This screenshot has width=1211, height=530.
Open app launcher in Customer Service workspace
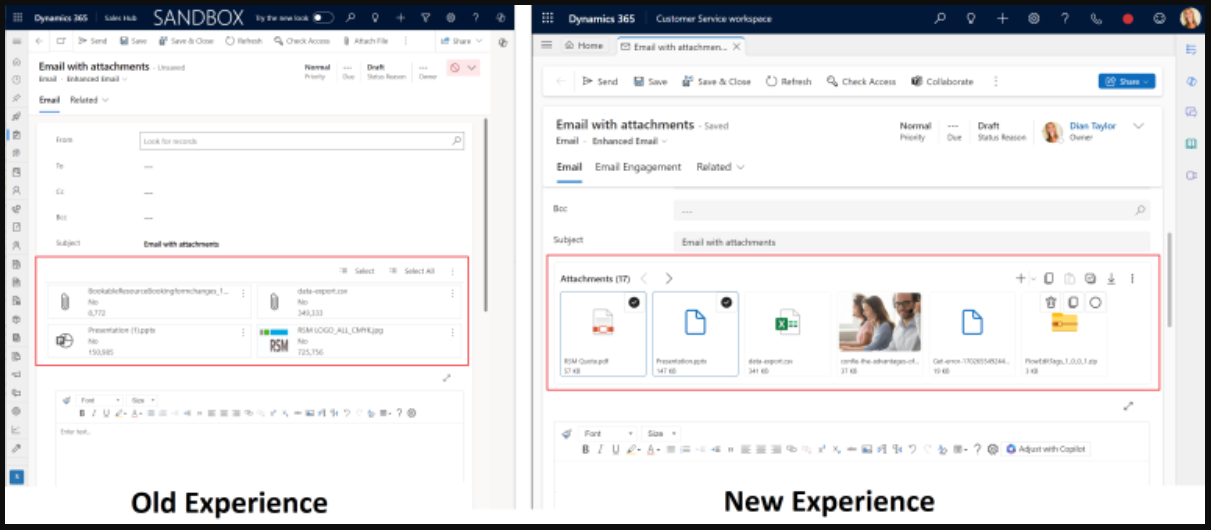[x=548, y=18]
